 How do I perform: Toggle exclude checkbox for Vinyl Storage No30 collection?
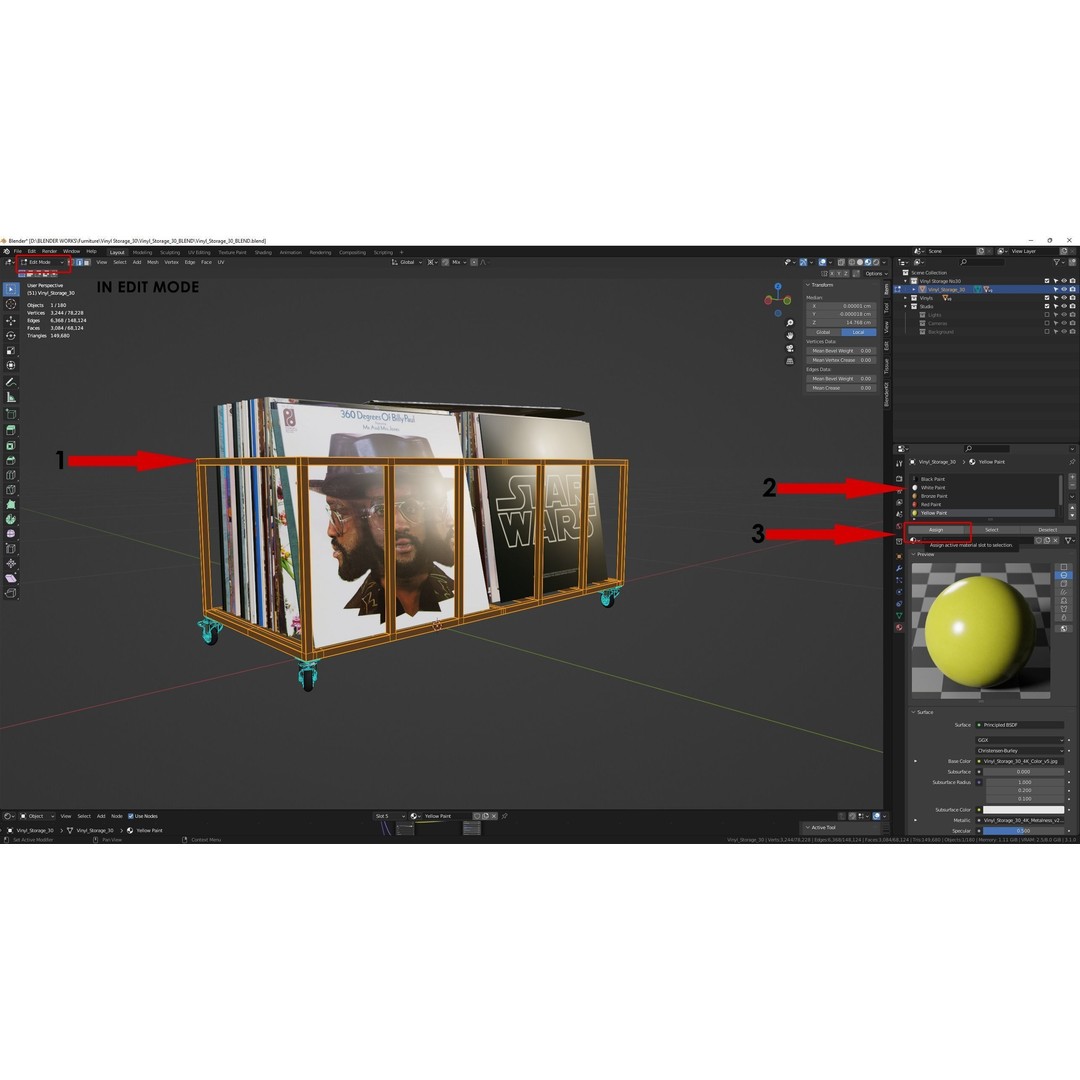click(1047, 281)
